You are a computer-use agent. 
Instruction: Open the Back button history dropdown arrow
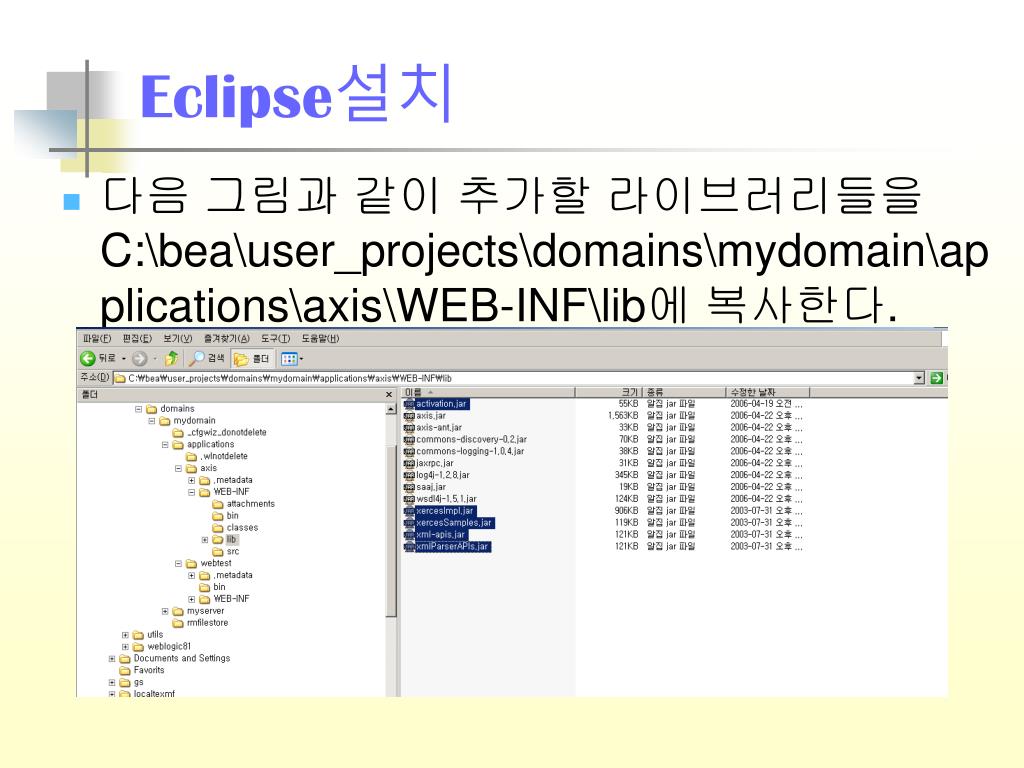click(x=124, y=359)
